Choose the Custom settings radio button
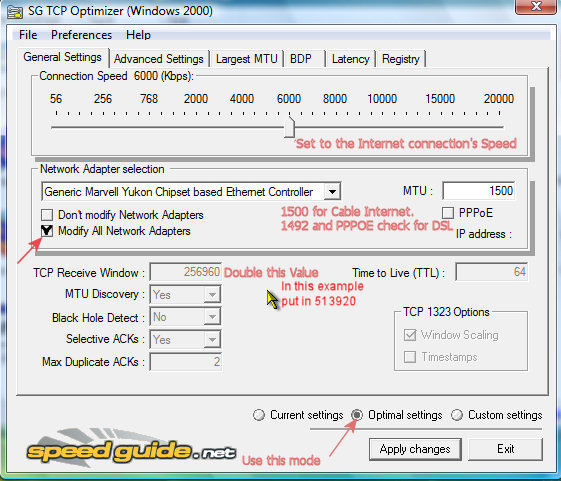 click(x=457, y=415)
